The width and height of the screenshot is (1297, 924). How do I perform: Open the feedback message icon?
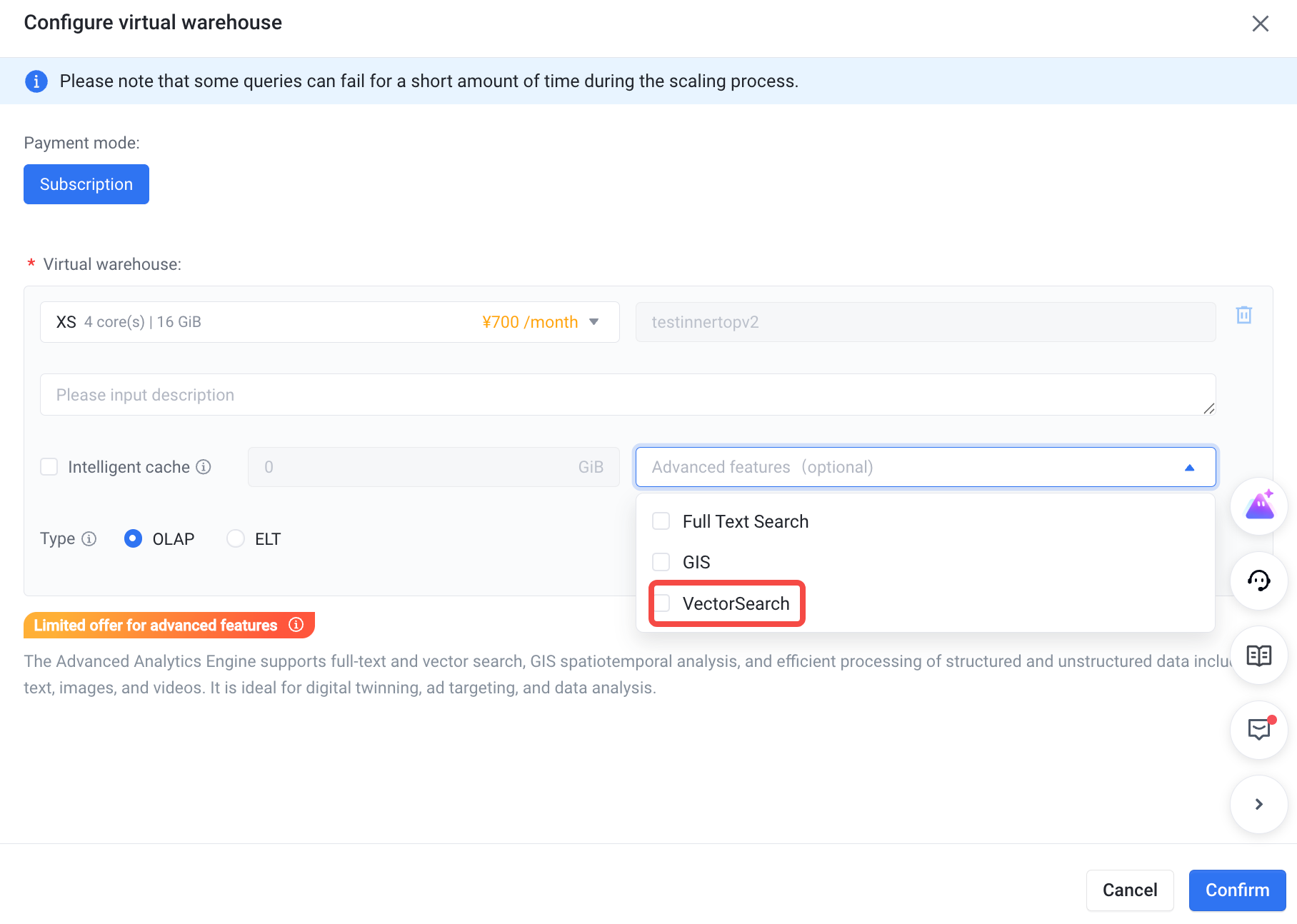[x=1259, y=729]
